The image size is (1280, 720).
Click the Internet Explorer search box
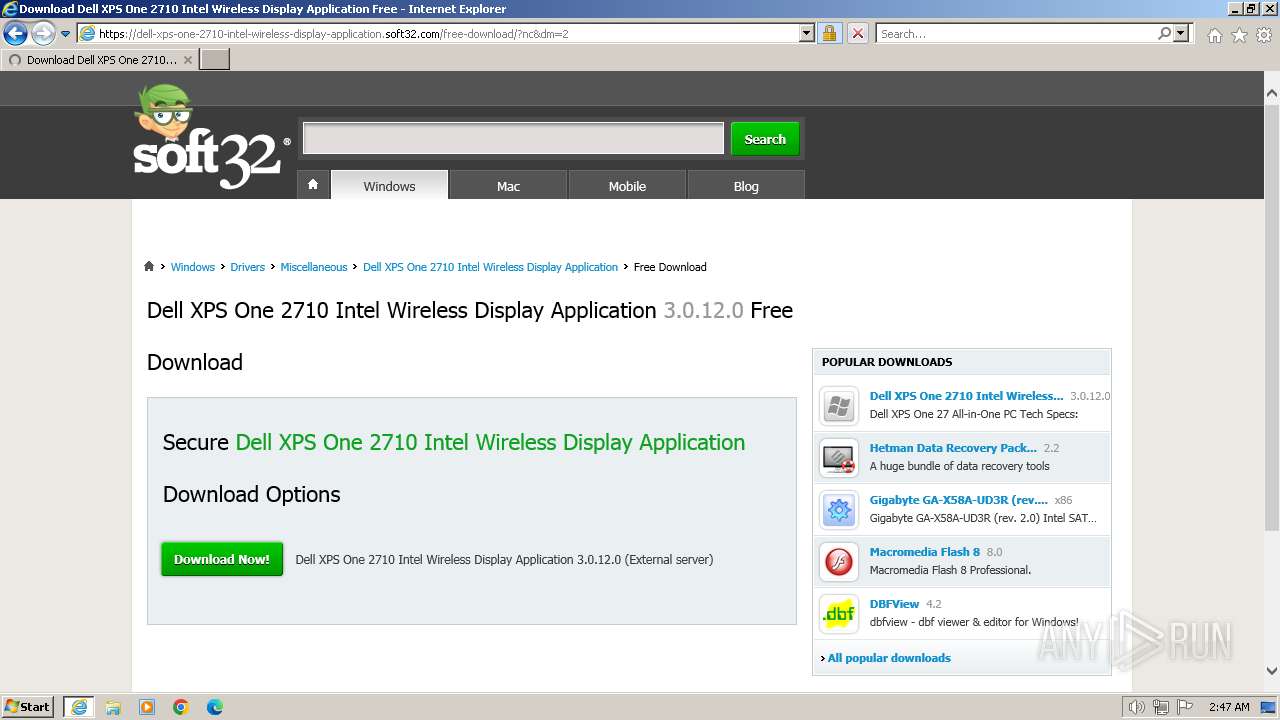coord(1015,33)
